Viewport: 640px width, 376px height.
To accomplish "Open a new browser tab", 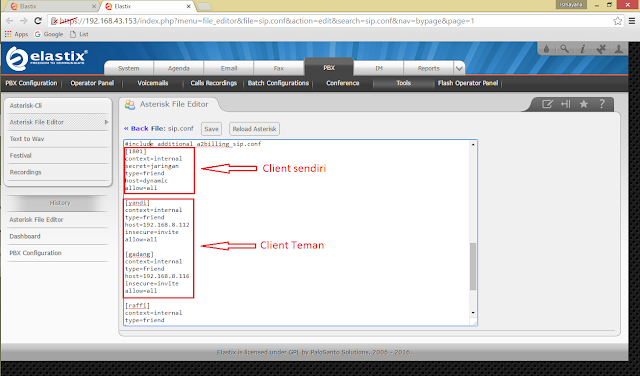I will (204, 6).
